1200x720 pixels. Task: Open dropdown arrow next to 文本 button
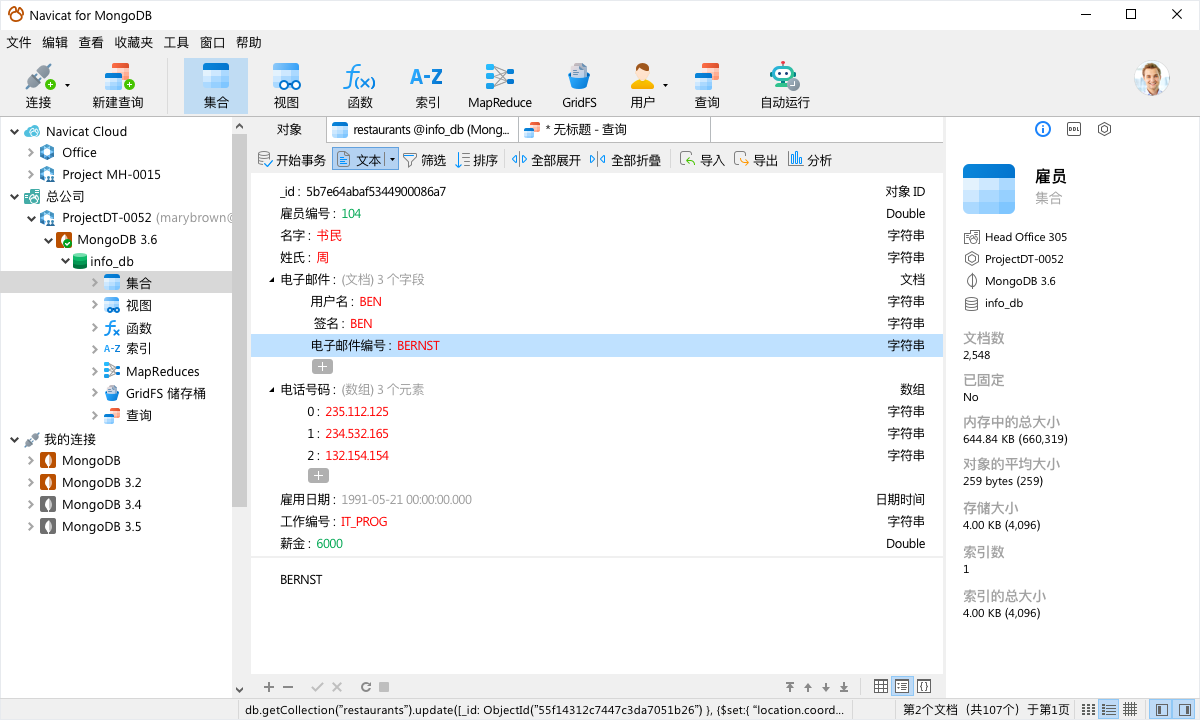pos(392,159)
